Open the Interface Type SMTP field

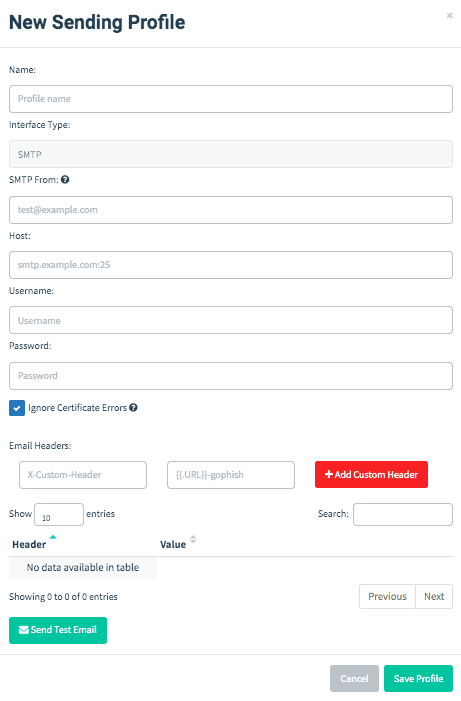pyautogui.click(x=231, y=154)
